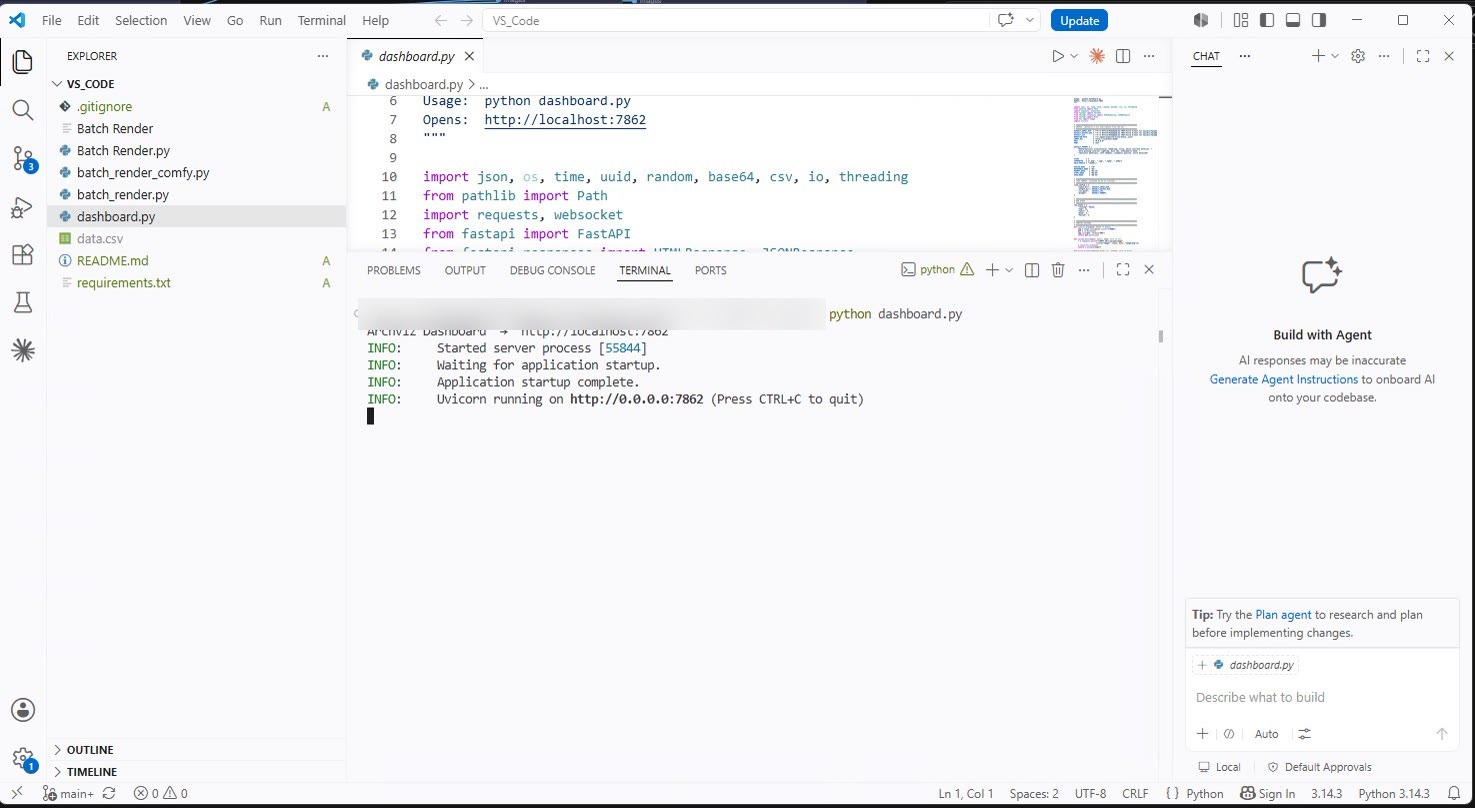Maximize the terminal panel size
Viewport: 1475px width, 808px height.
1123,270
